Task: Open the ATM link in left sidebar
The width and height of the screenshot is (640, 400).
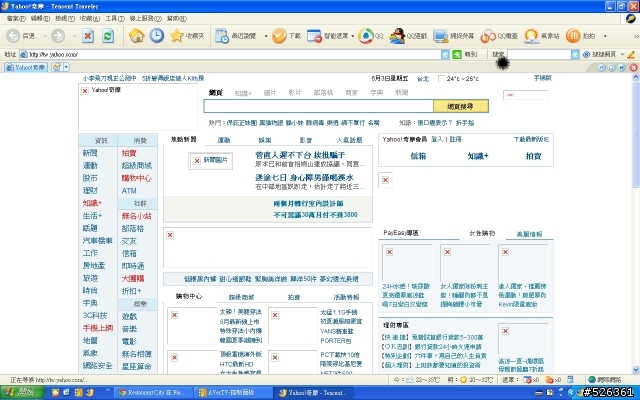Action: click(129, 191)
